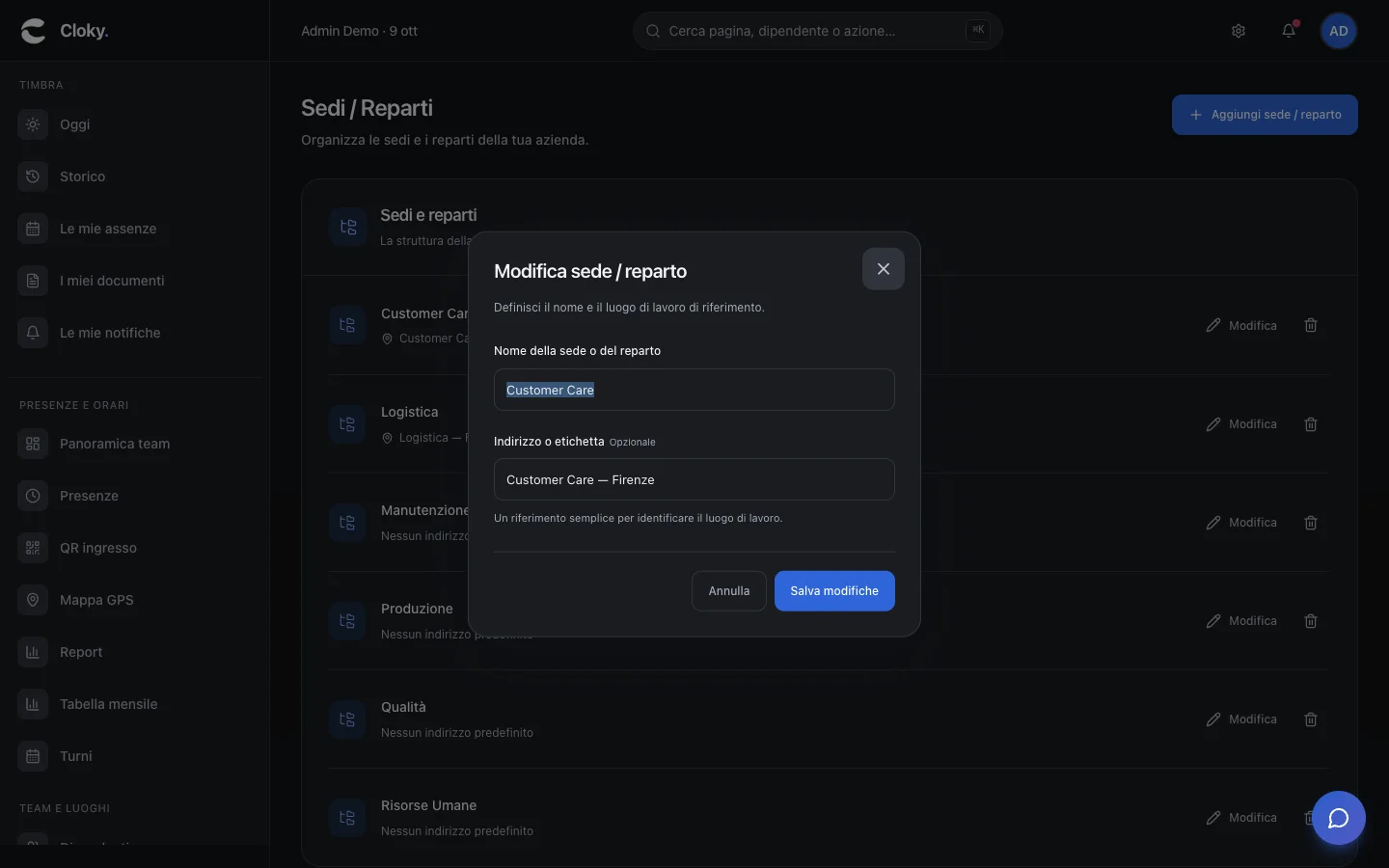Open the notifications bell in top bar
Screen dimensions: 1389x868
[1289, 31]
